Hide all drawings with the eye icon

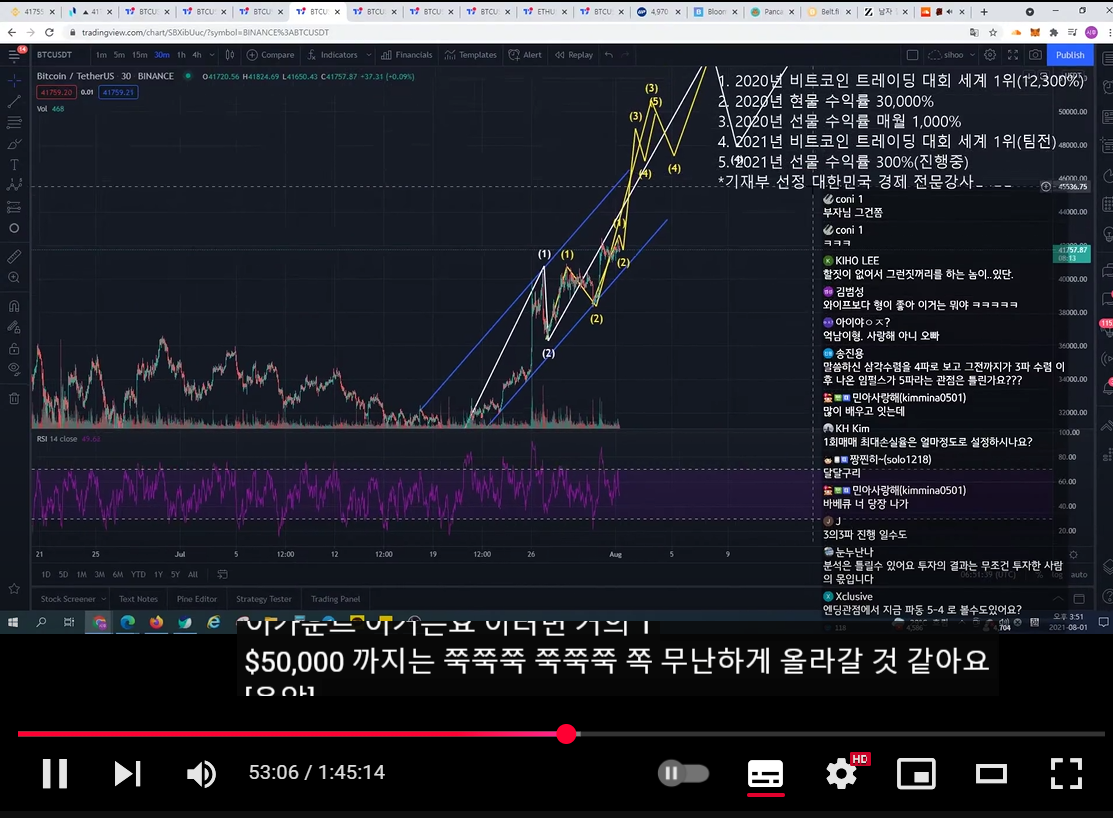click(x=14, y=369)
